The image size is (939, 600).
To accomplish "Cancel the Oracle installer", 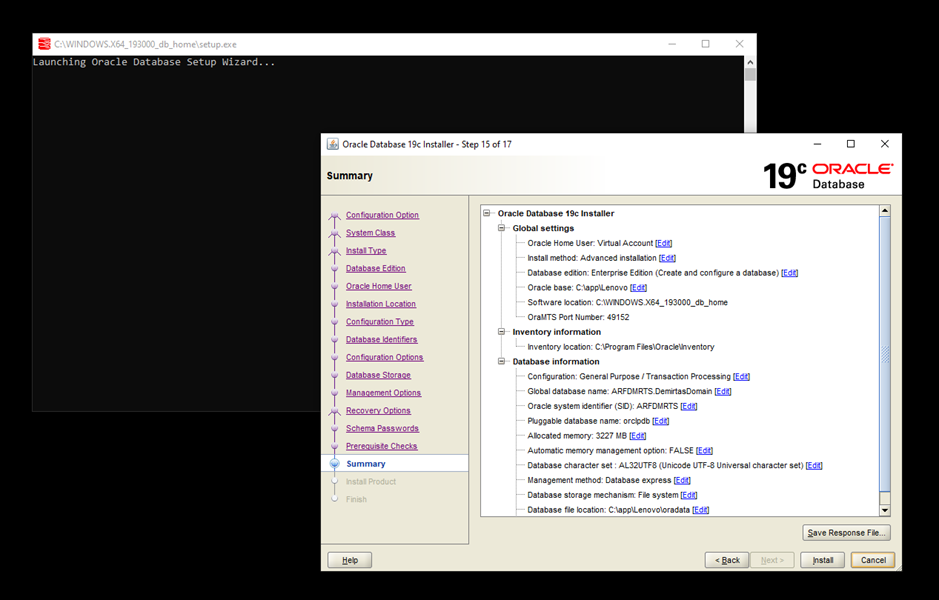I will tap(873, 560).
